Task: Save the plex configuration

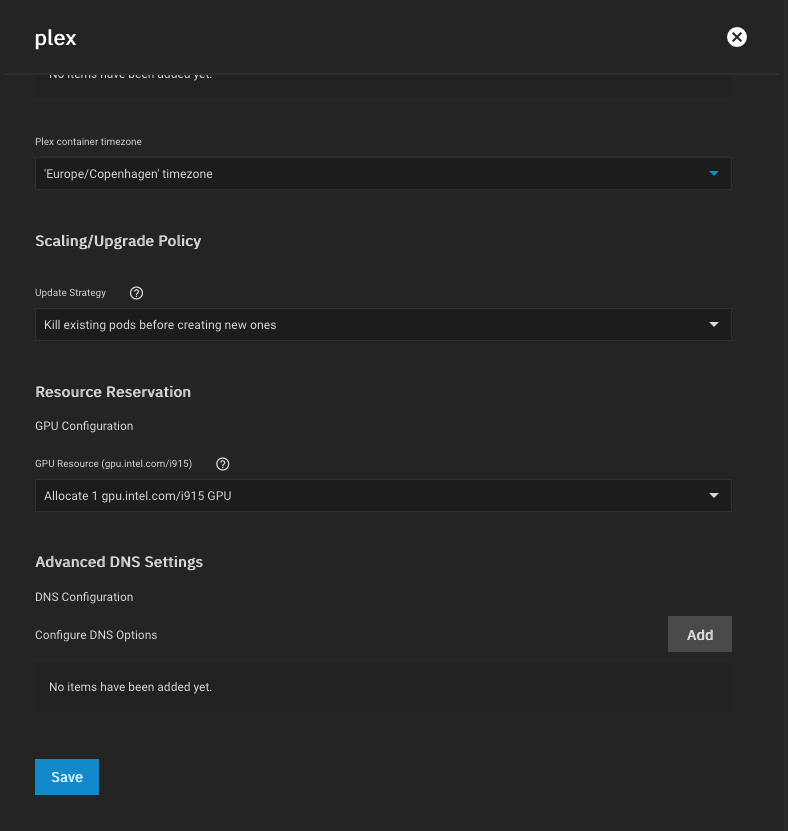Action: [x=67, y=777]
